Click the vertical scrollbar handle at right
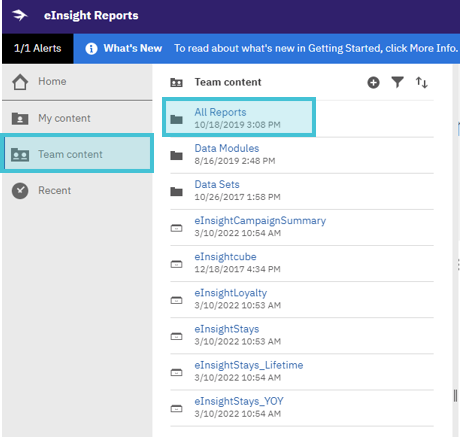462x437 pixels. point(455,396)
